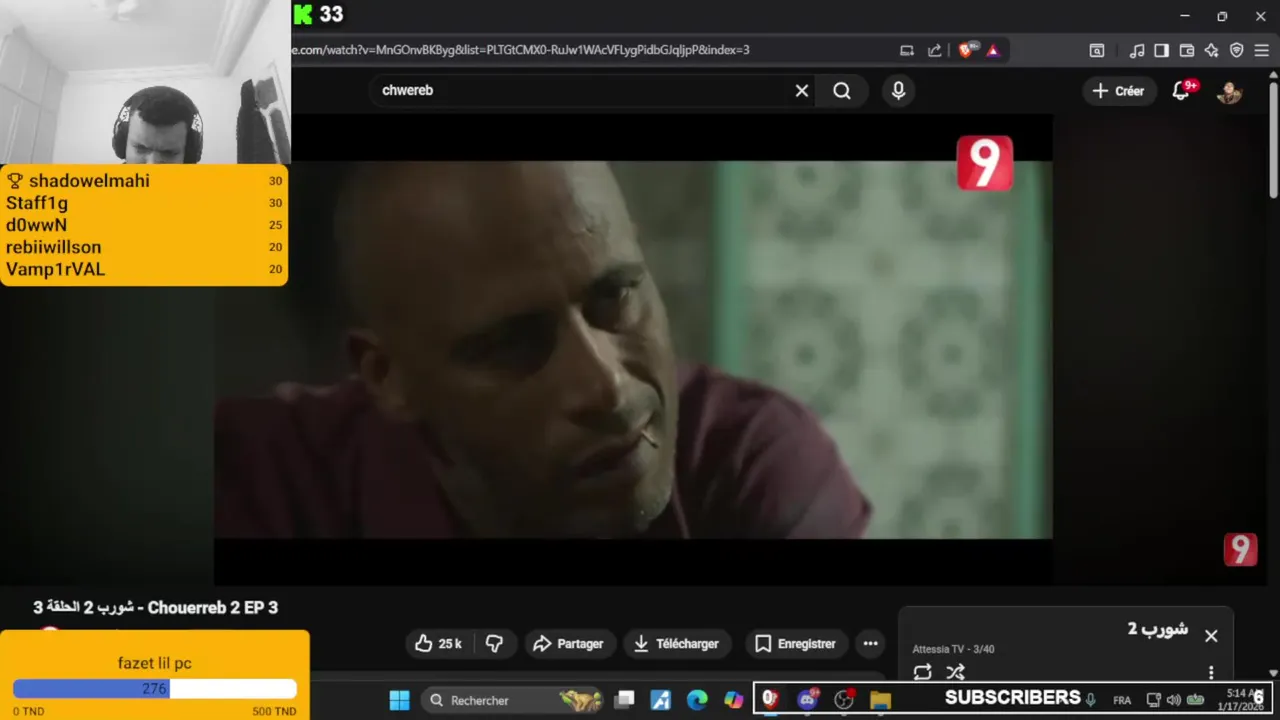Click Staff1g in the leaderboard overlay
This screenshot has height=720, width=1280.
click(x=37, y=203)
